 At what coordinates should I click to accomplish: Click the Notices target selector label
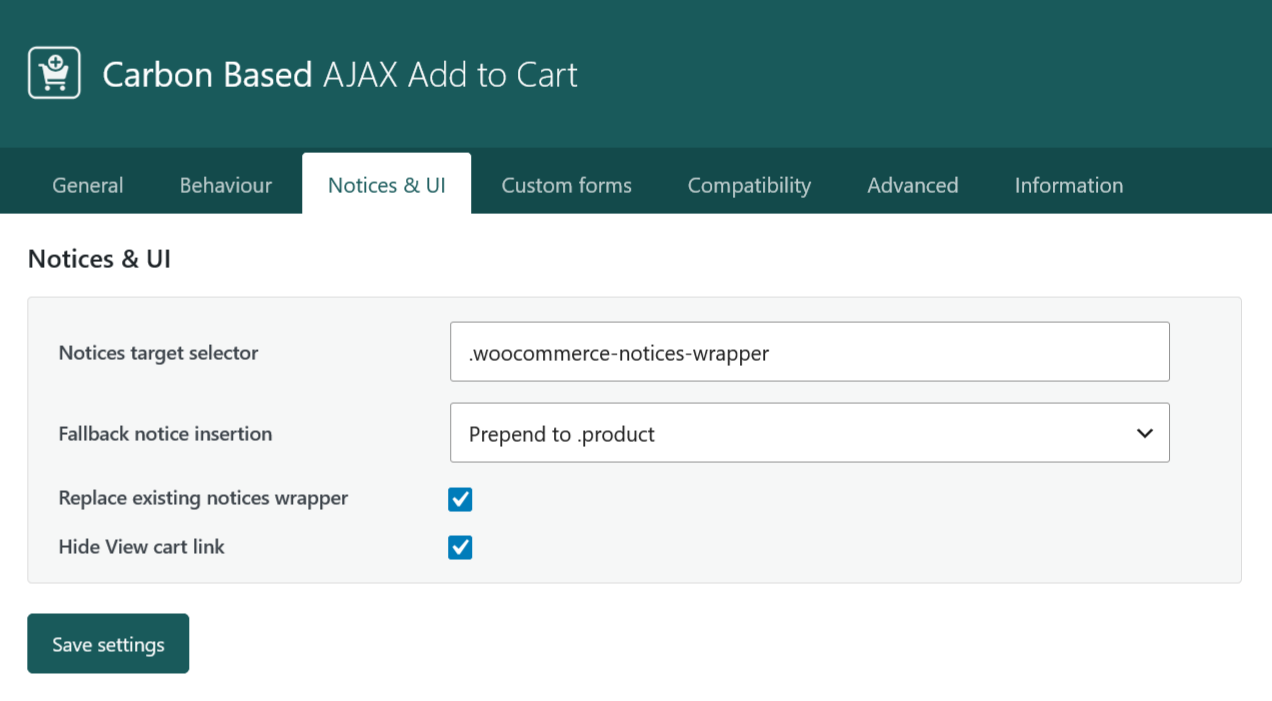pyautogui.click(x=158, y=353)
